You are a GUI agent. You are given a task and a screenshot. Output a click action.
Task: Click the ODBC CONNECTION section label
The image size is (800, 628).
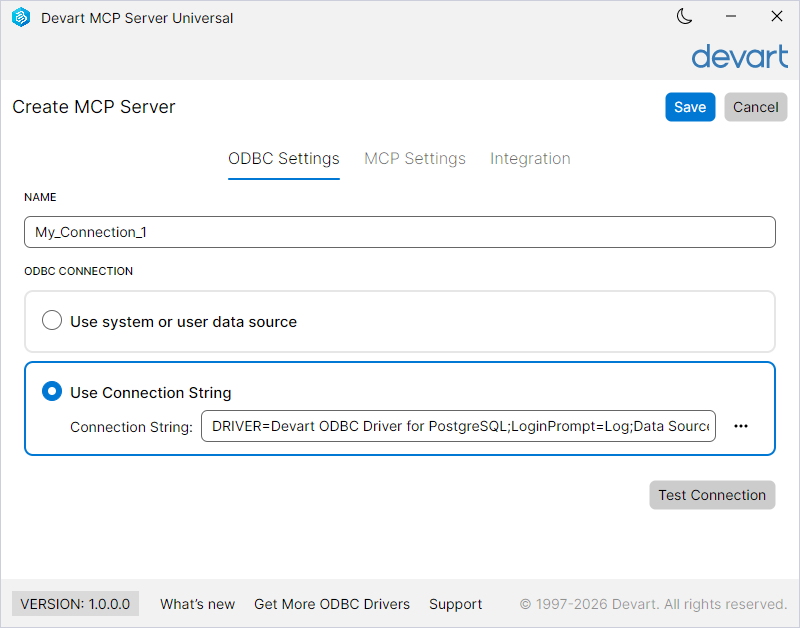pos(79,271)
